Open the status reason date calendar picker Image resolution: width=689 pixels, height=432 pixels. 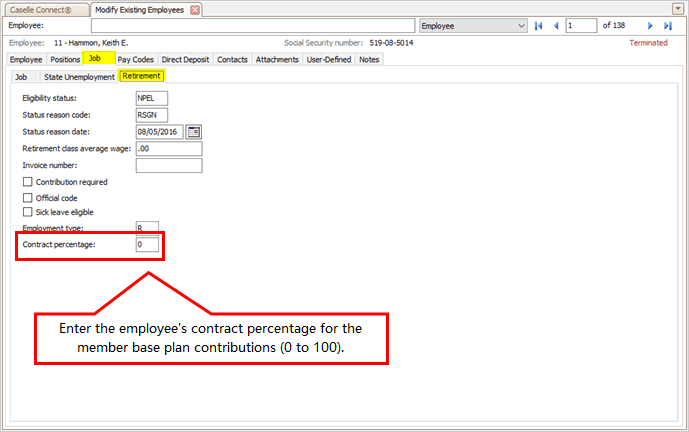(x=194, y=131)
